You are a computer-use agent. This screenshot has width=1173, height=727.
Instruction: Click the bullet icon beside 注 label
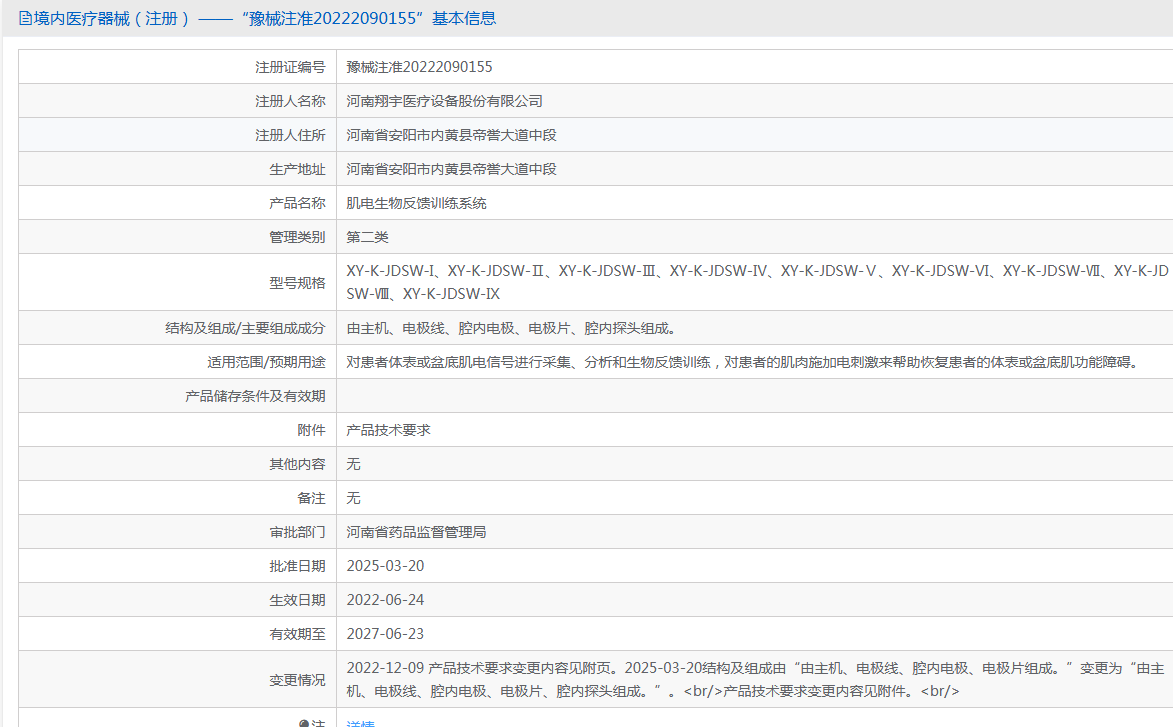click(304, 724)
